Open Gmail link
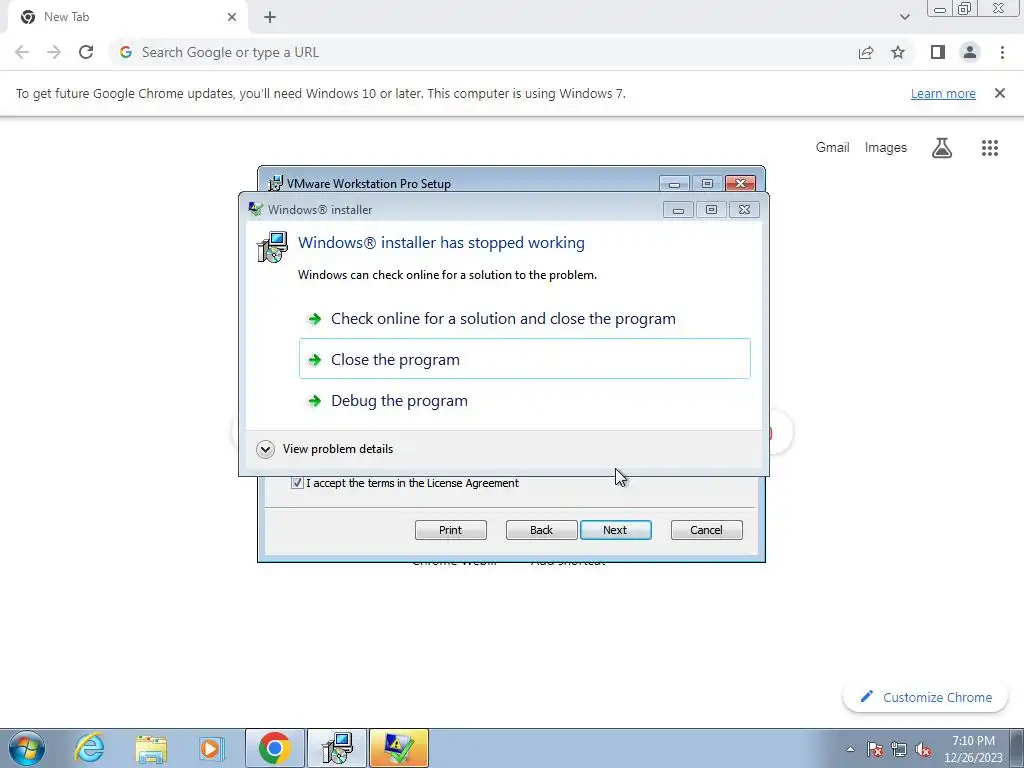The height and width of the screenshot is (768, 1024). point(833,148)
